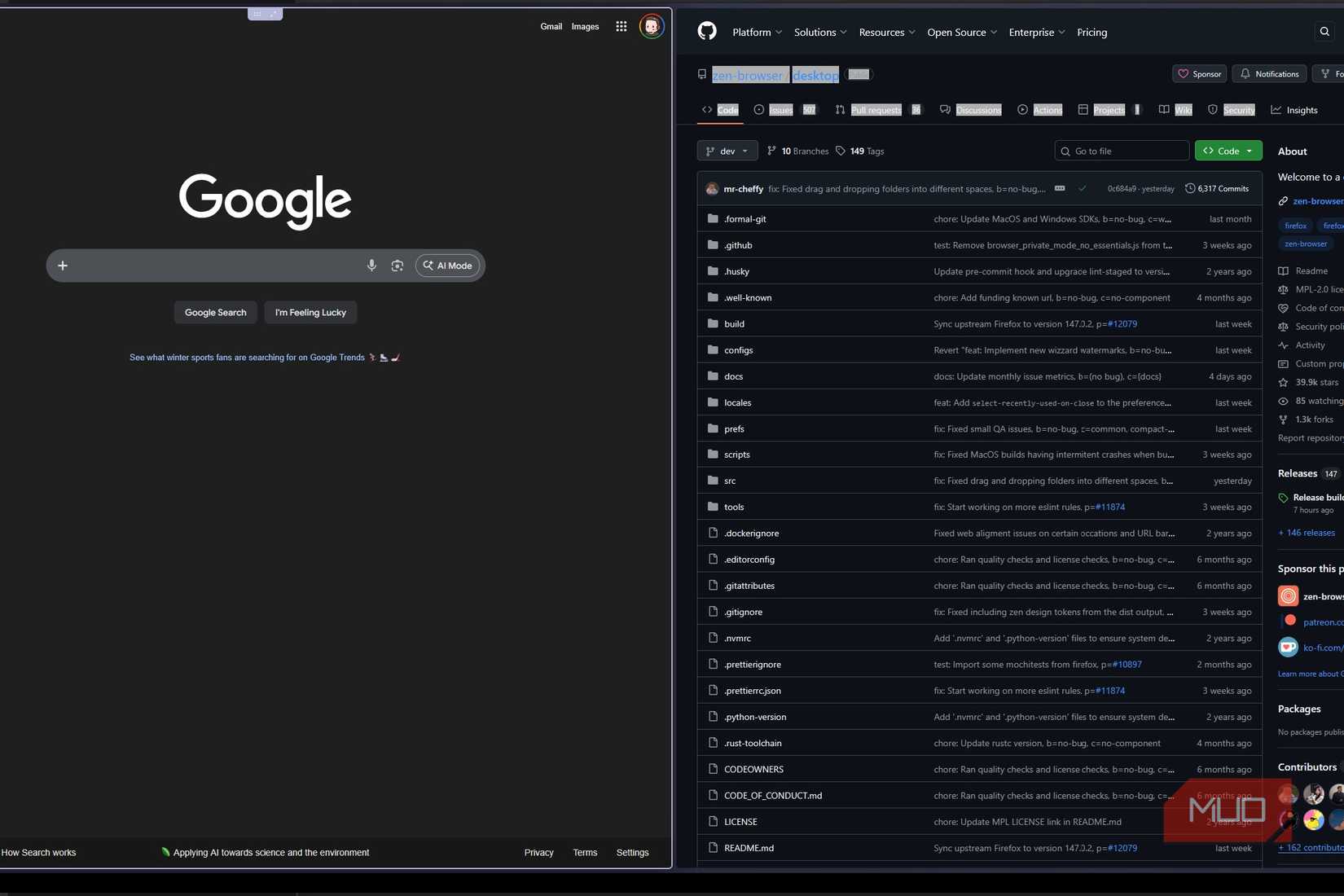Click the Sponsor heart button
This screenshot has height=896, width=1344.
coord(1199,74)
